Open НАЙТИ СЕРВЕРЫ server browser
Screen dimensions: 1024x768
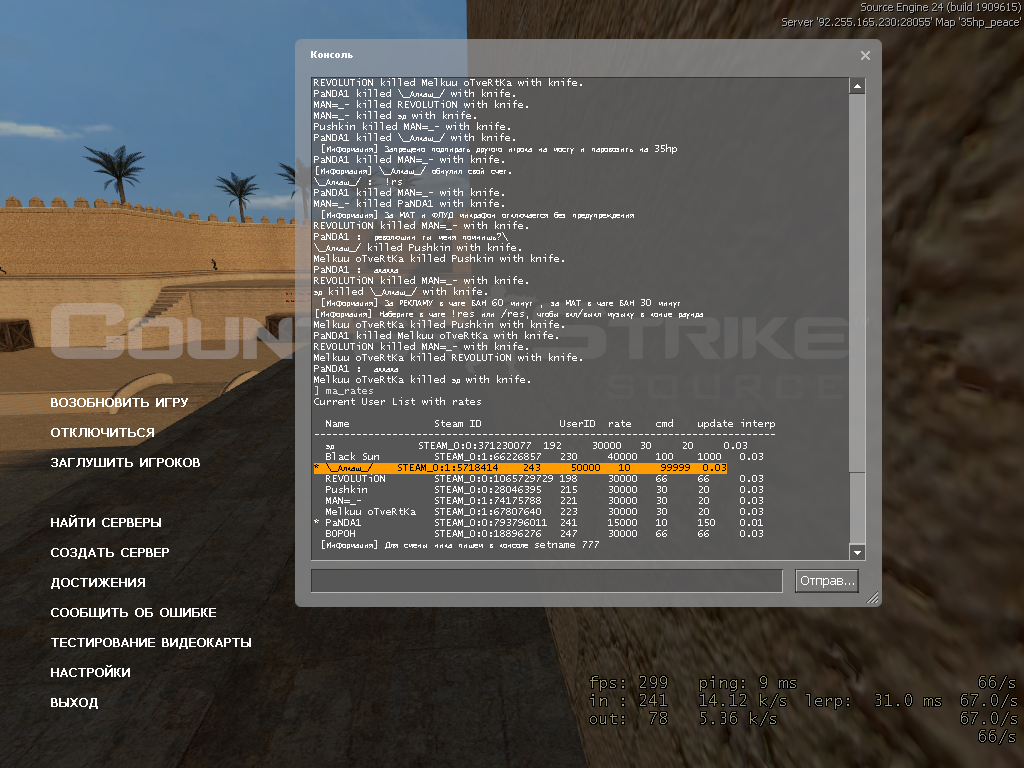(x=106, y=522)
